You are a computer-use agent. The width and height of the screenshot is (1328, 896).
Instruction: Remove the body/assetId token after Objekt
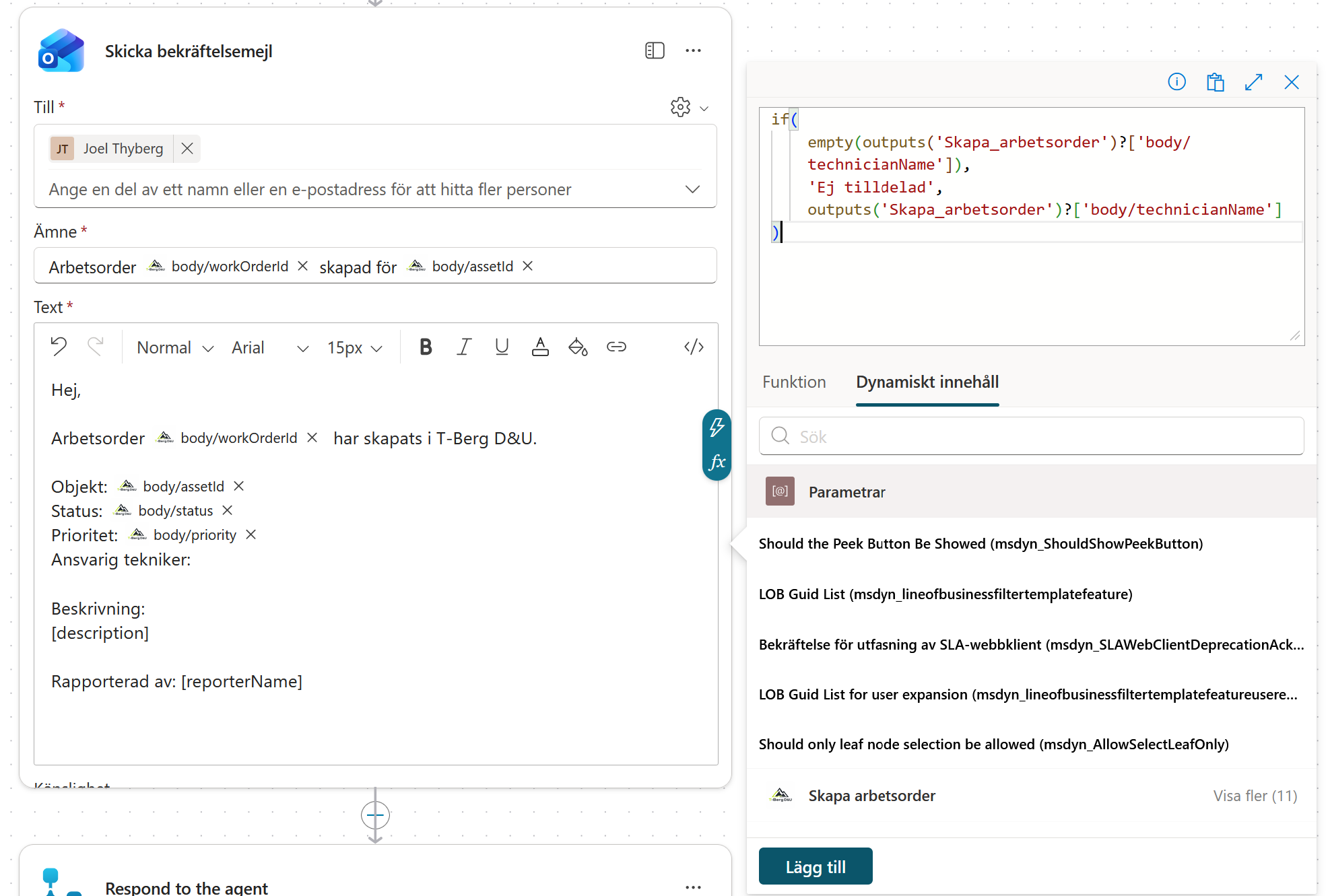(239, 486)
